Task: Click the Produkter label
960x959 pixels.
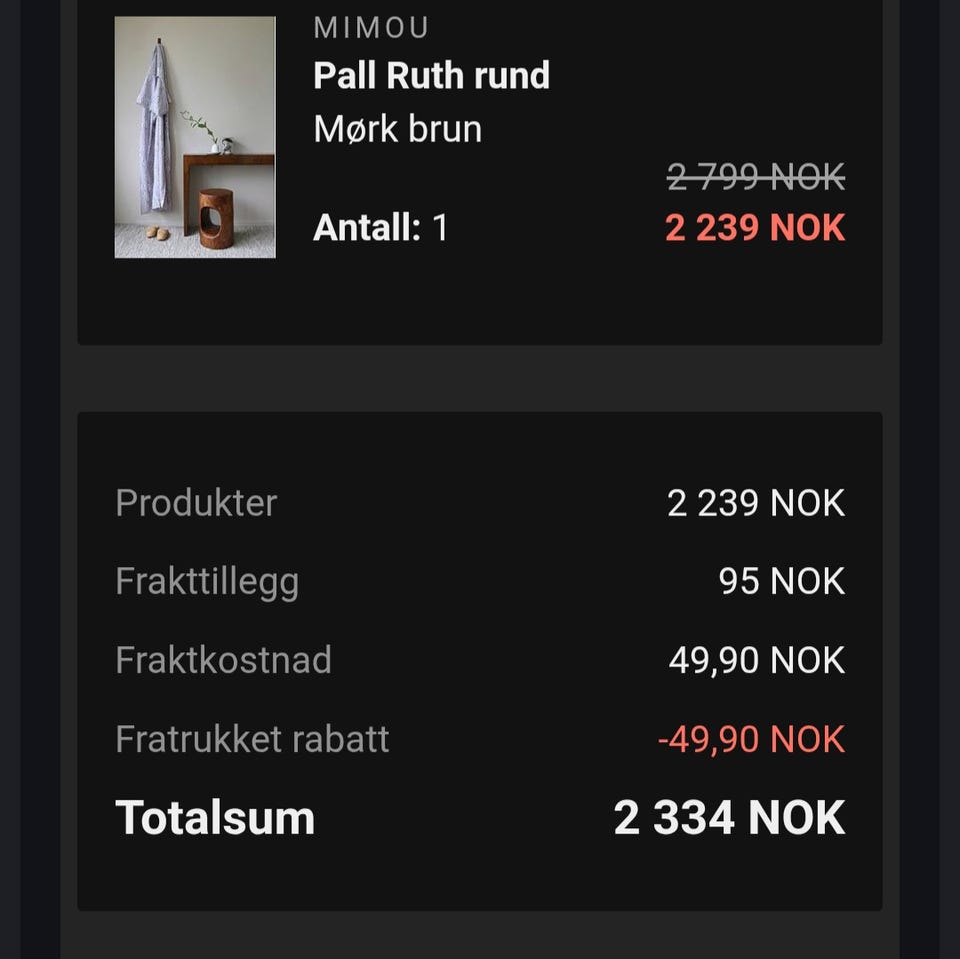Action: [x=196, y=503]
